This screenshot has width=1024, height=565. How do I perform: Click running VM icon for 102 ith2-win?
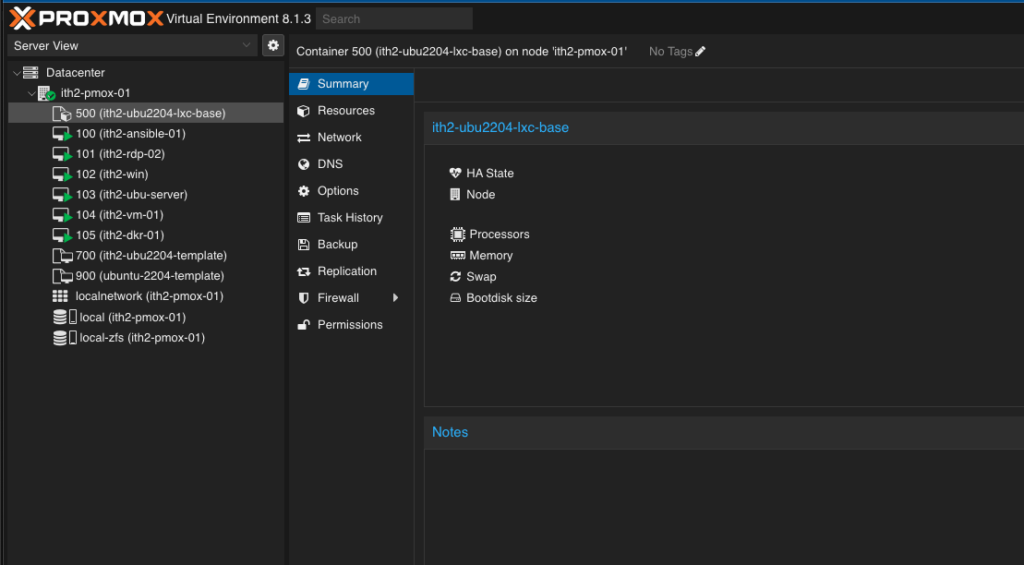(x=62, y=174)
